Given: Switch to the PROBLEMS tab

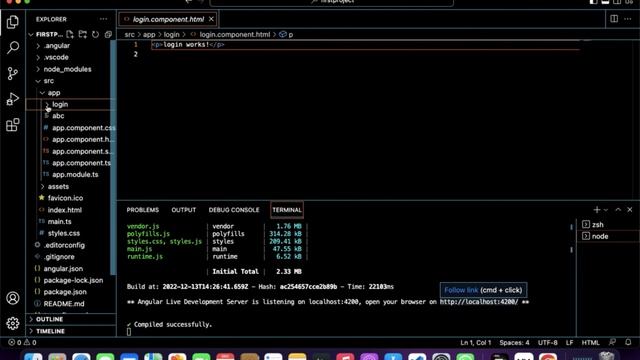Looking at the screenshot, I should 142,210.
